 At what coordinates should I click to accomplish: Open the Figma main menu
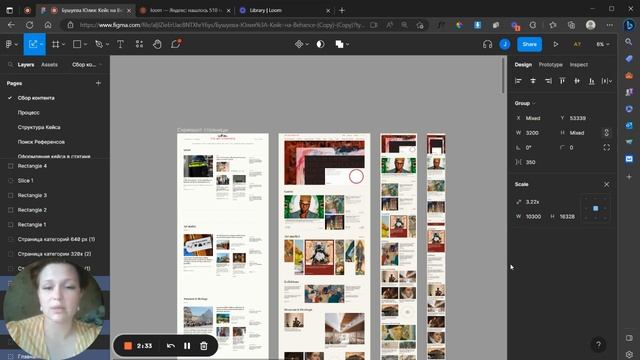point(9,44)
